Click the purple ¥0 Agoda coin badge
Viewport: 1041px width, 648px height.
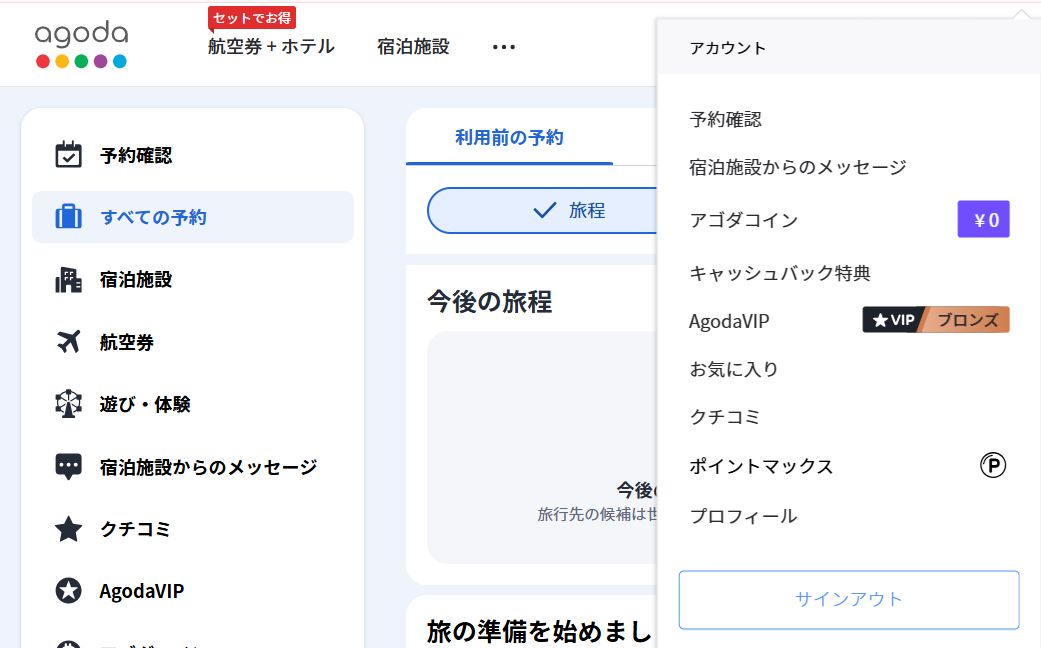[983, 219]
